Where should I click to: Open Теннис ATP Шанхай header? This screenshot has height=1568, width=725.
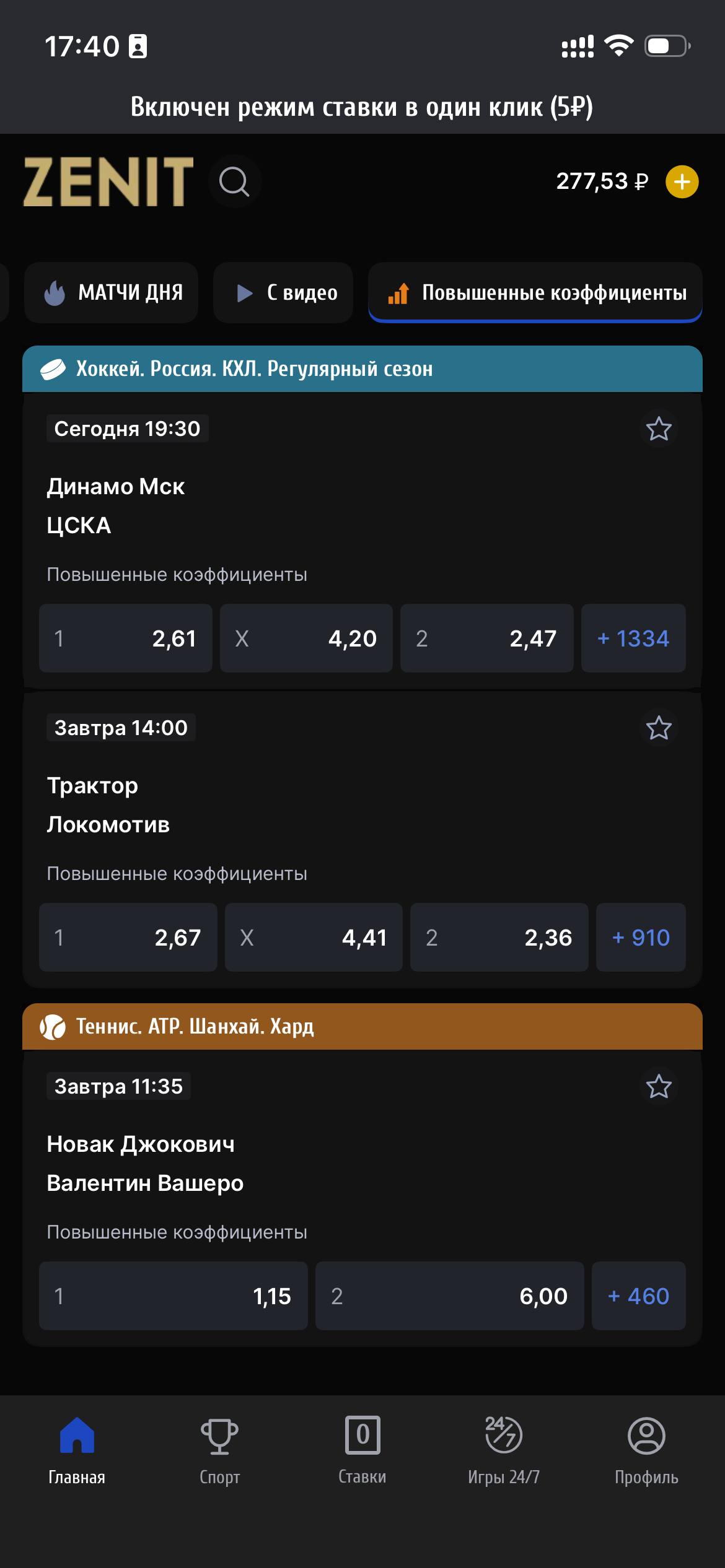coord(362,1027)
